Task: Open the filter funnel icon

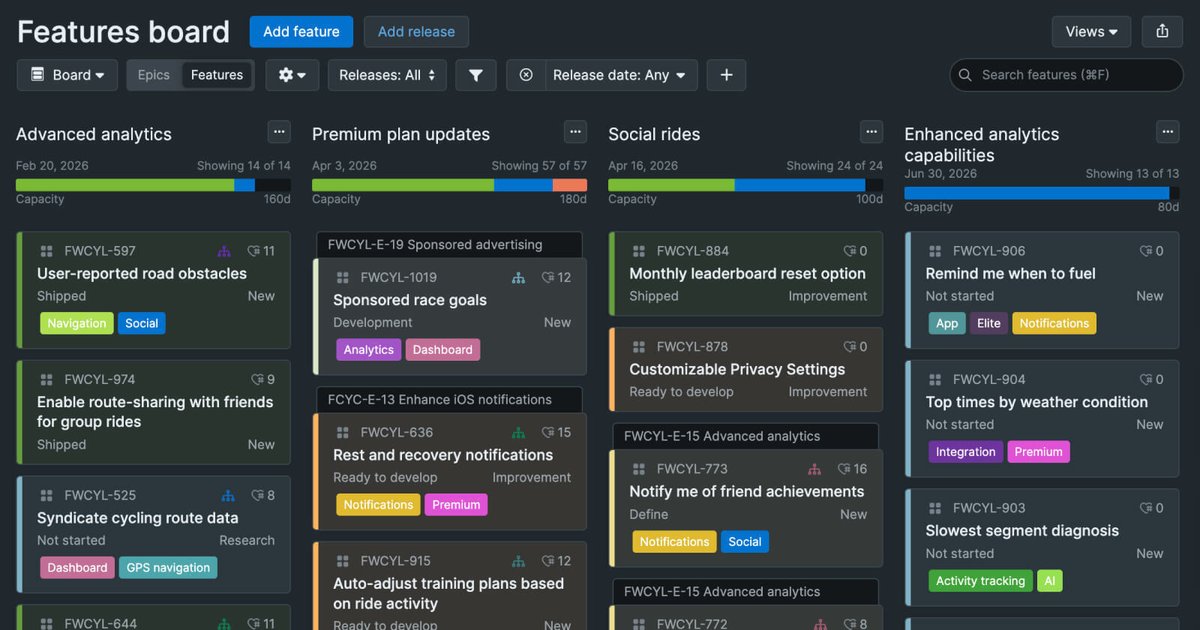Action: (x=476, y=75)
